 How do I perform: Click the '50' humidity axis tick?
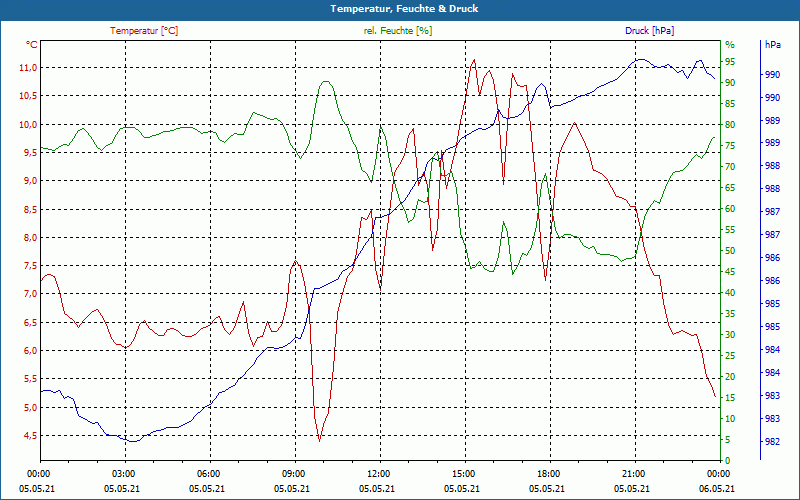(x=730, y=251)
